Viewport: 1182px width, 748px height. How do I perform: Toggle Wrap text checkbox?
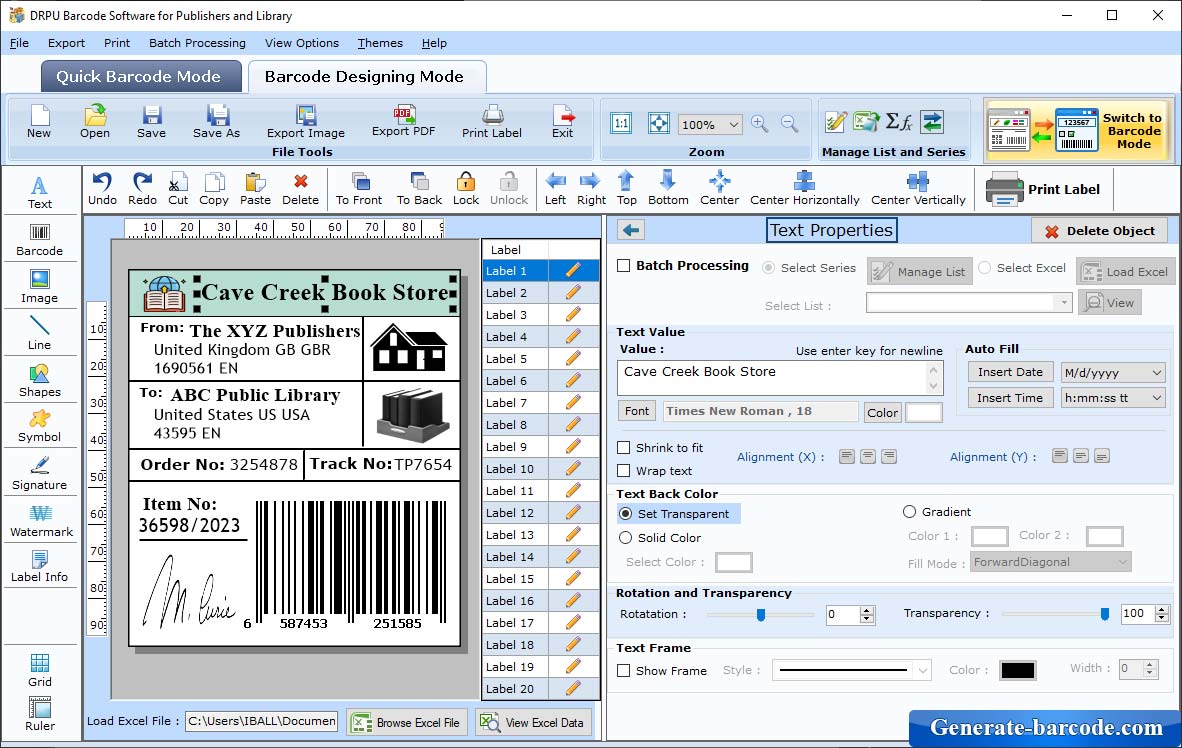point(623,471)
